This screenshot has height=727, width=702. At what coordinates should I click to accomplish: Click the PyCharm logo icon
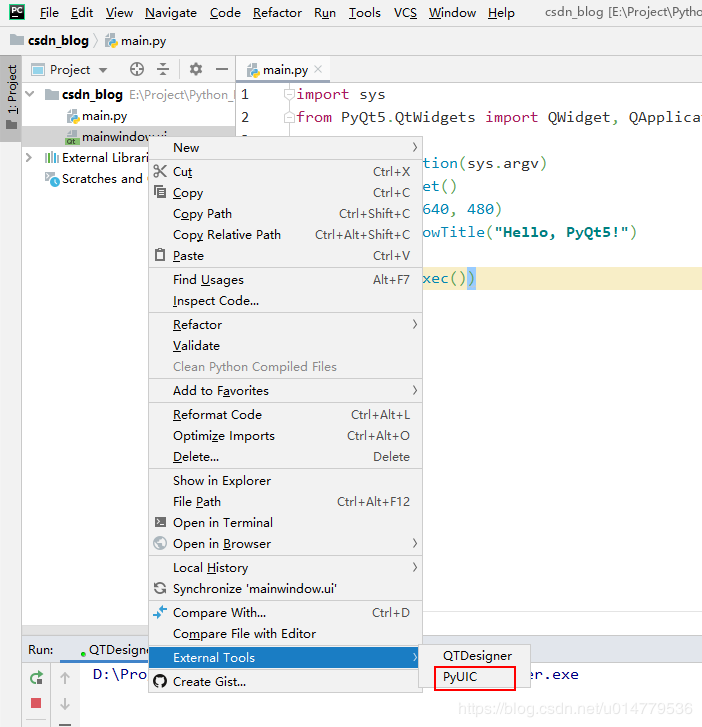point(17,12)
